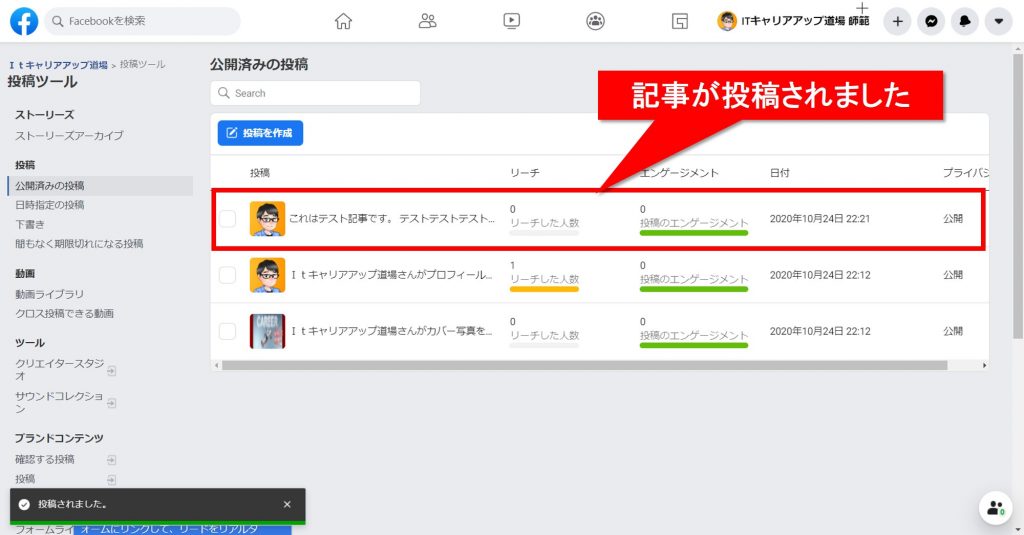Image resolution: width=1024 pixels, height=535 pixels.
Task: Select 日時指定の投稿 in sidebar
Action: [50, 205]
